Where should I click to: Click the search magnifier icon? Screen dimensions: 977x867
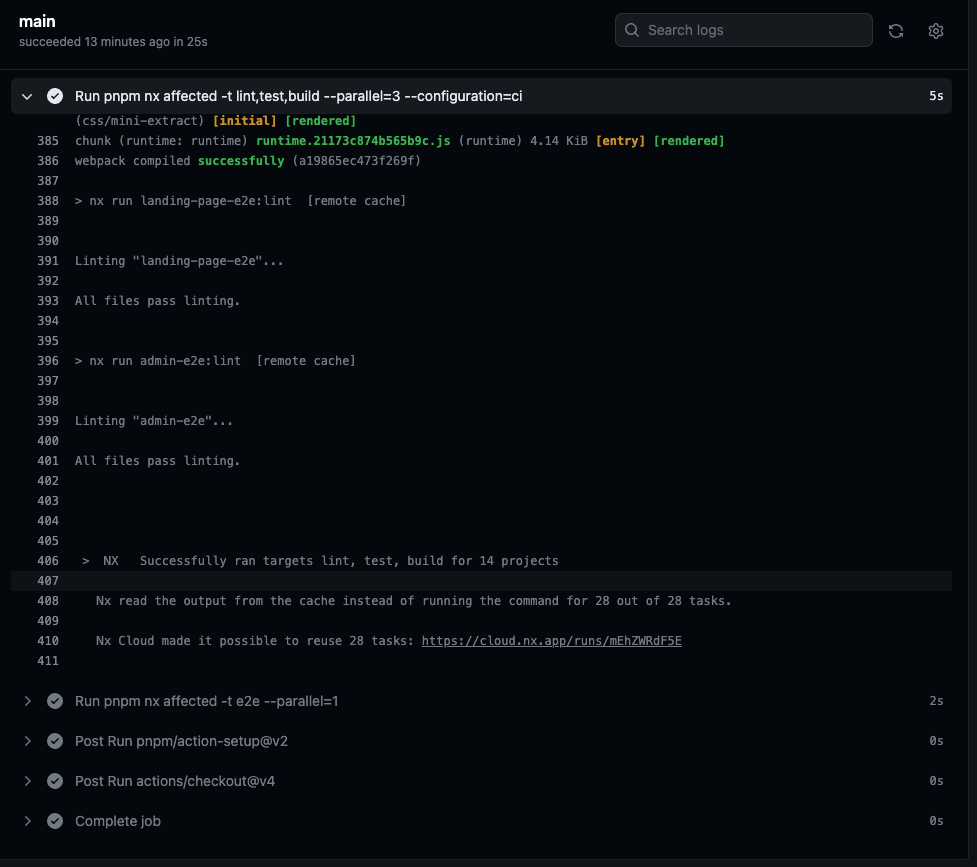[631, 30]
